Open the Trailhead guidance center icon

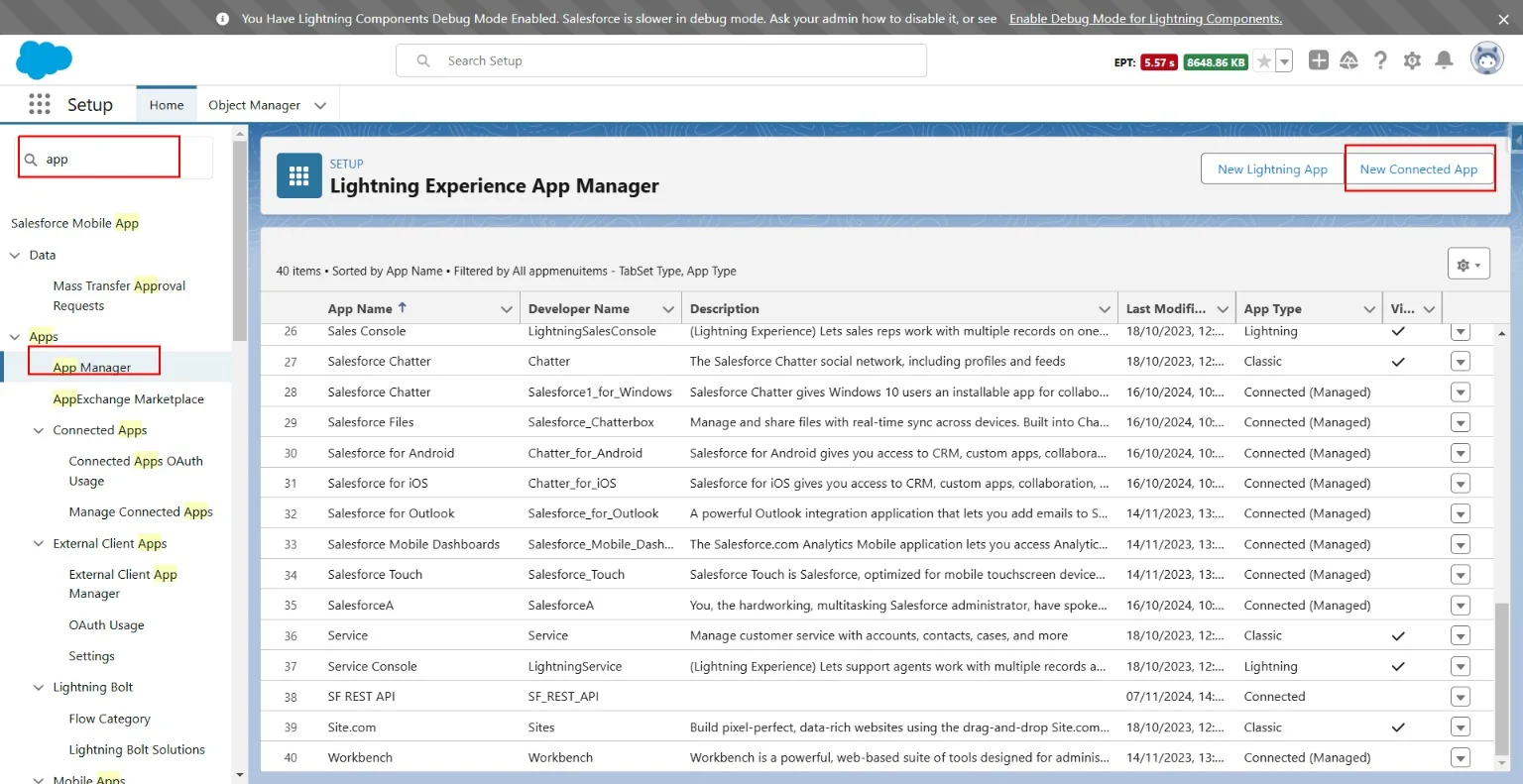point(1348,60)
